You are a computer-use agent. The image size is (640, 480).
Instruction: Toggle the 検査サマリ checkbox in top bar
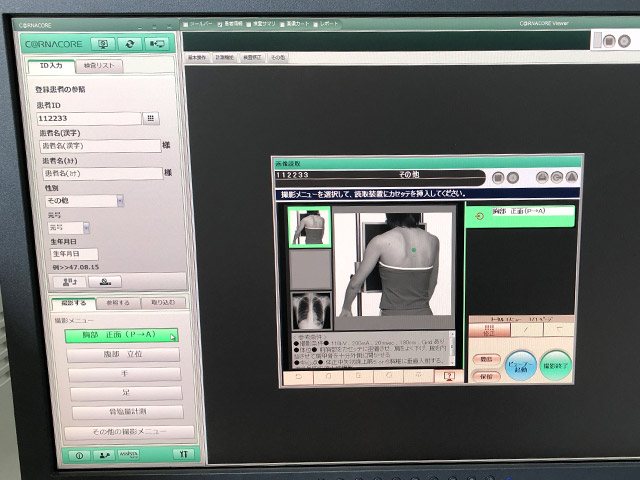[249, 24]
